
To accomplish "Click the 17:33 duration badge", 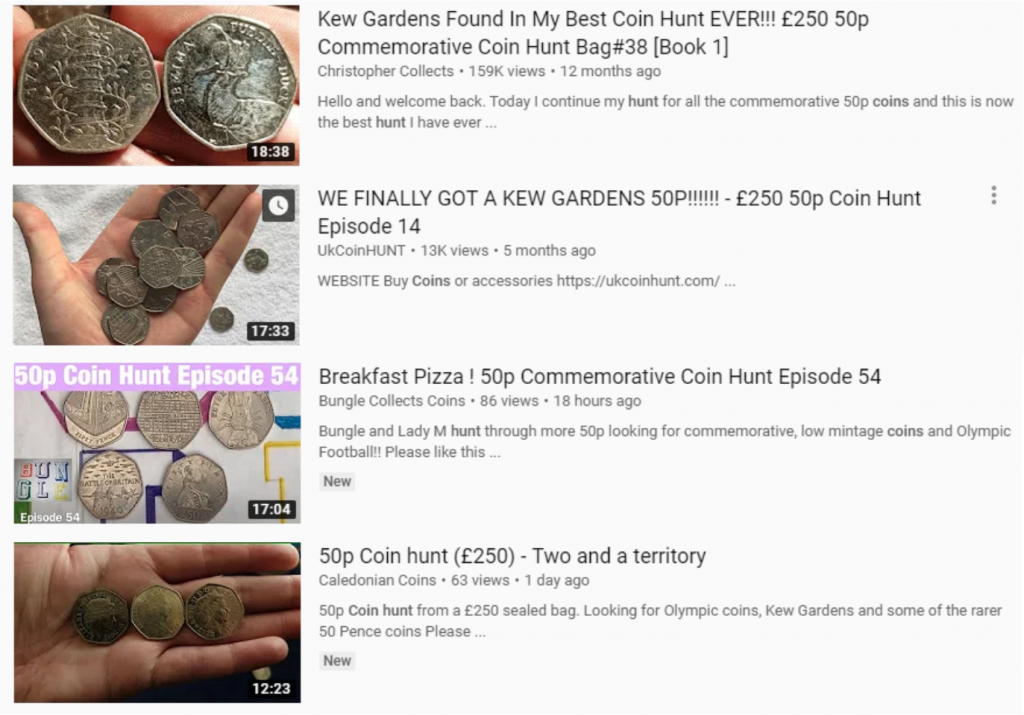I will coord(270,331).
